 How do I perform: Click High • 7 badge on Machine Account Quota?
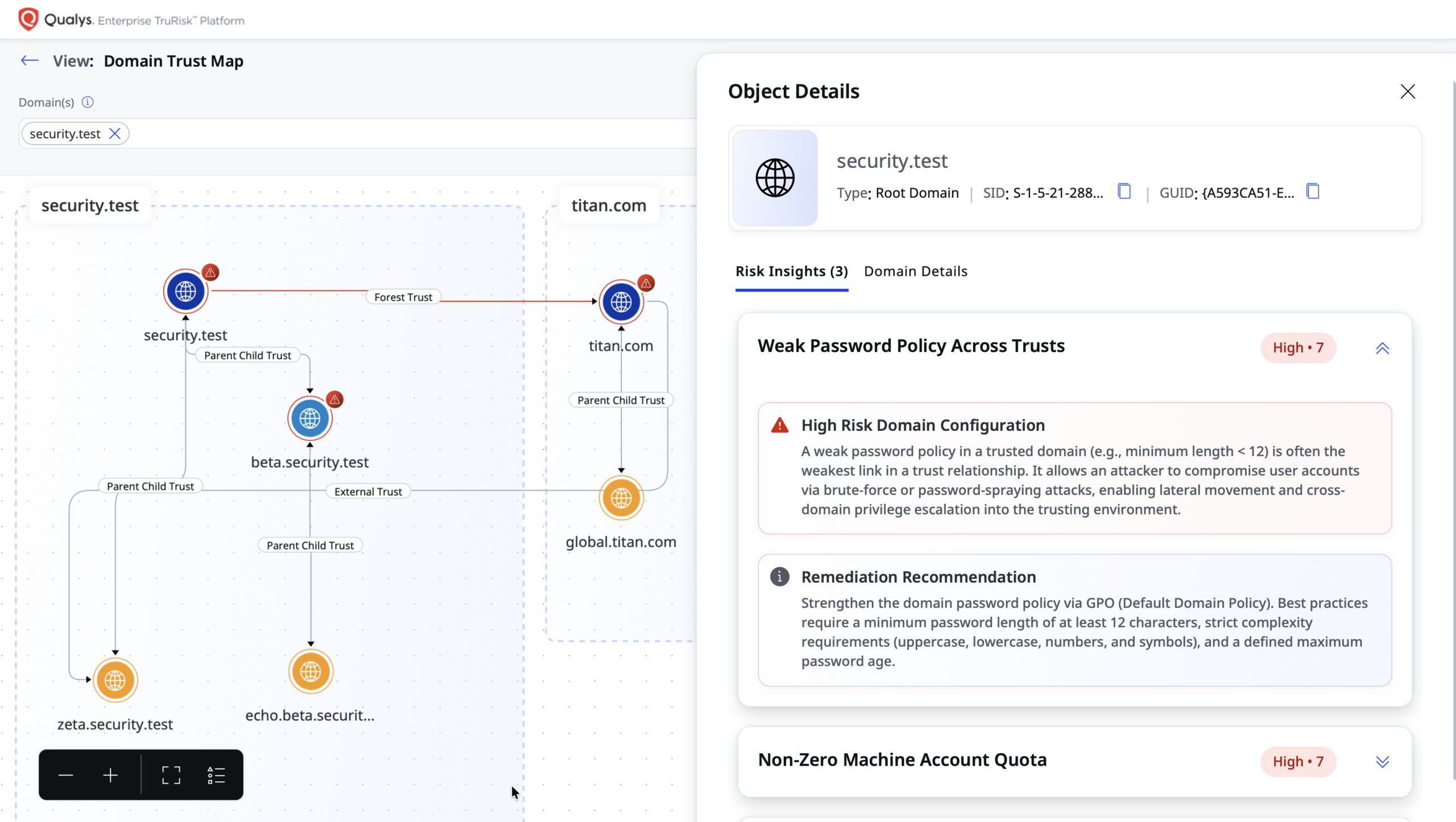[x=1298, y=762]
